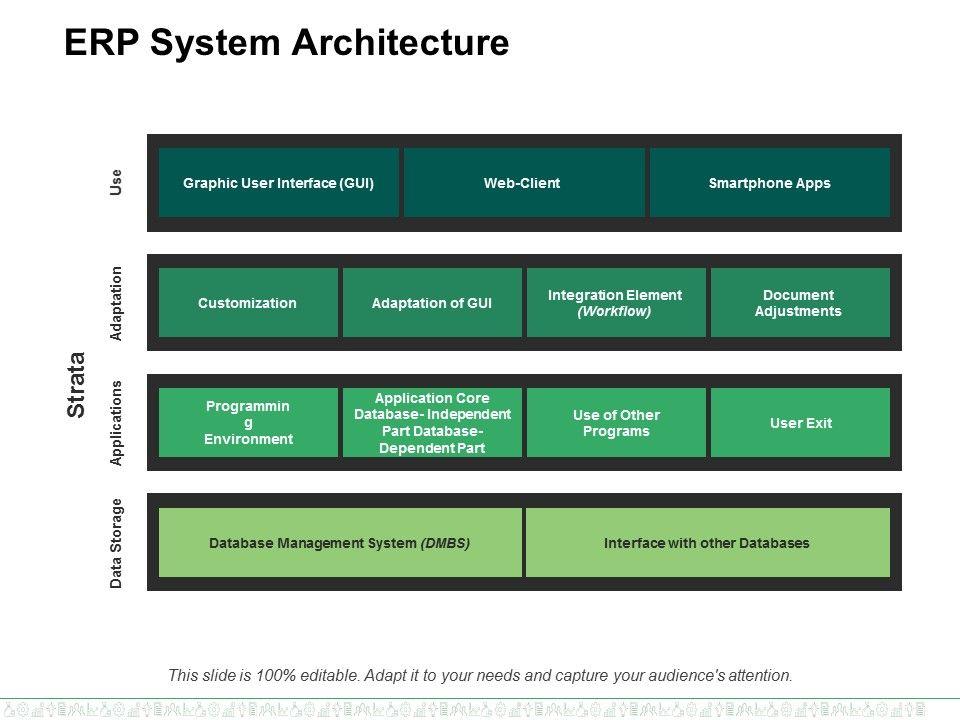960x720 pixels.
Task: Click the Application Core Database-Independent box
Action: [x=432, y=422]
